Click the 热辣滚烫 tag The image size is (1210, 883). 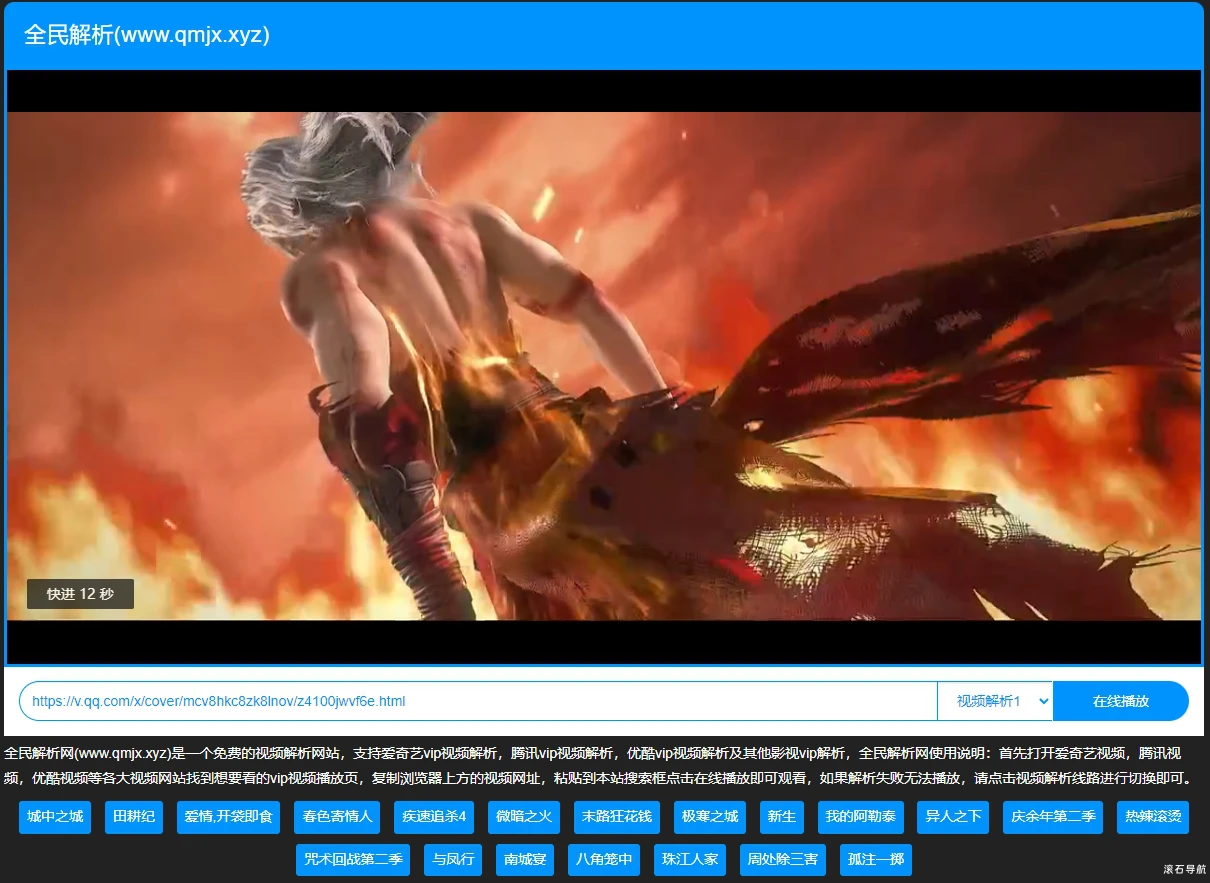1153,817
